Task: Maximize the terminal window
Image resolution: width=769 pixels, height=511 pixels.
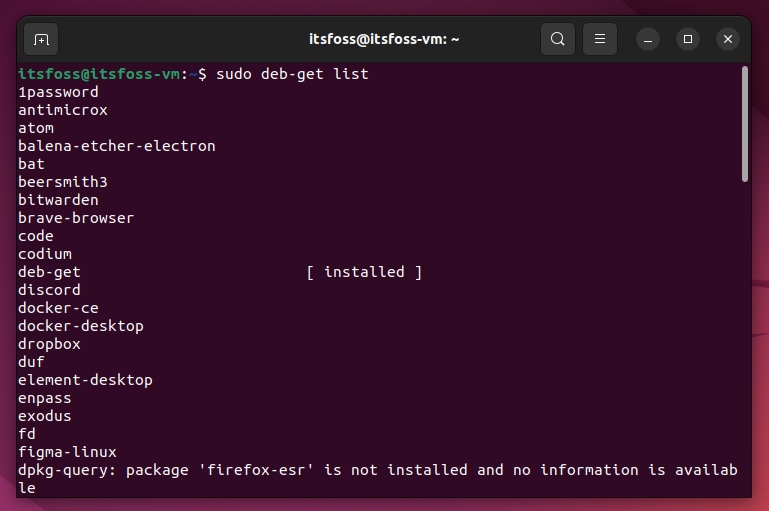Action: [x=688, y=40]
